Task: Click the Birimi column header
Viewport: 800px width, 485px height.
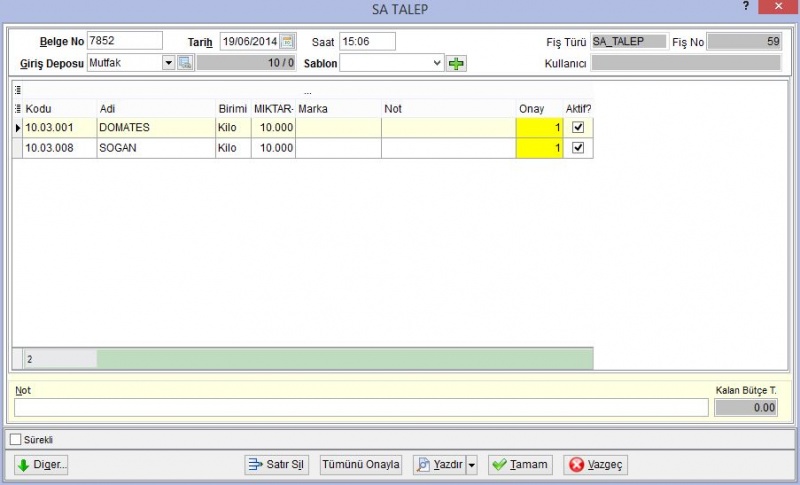Action: click(233, 109)
